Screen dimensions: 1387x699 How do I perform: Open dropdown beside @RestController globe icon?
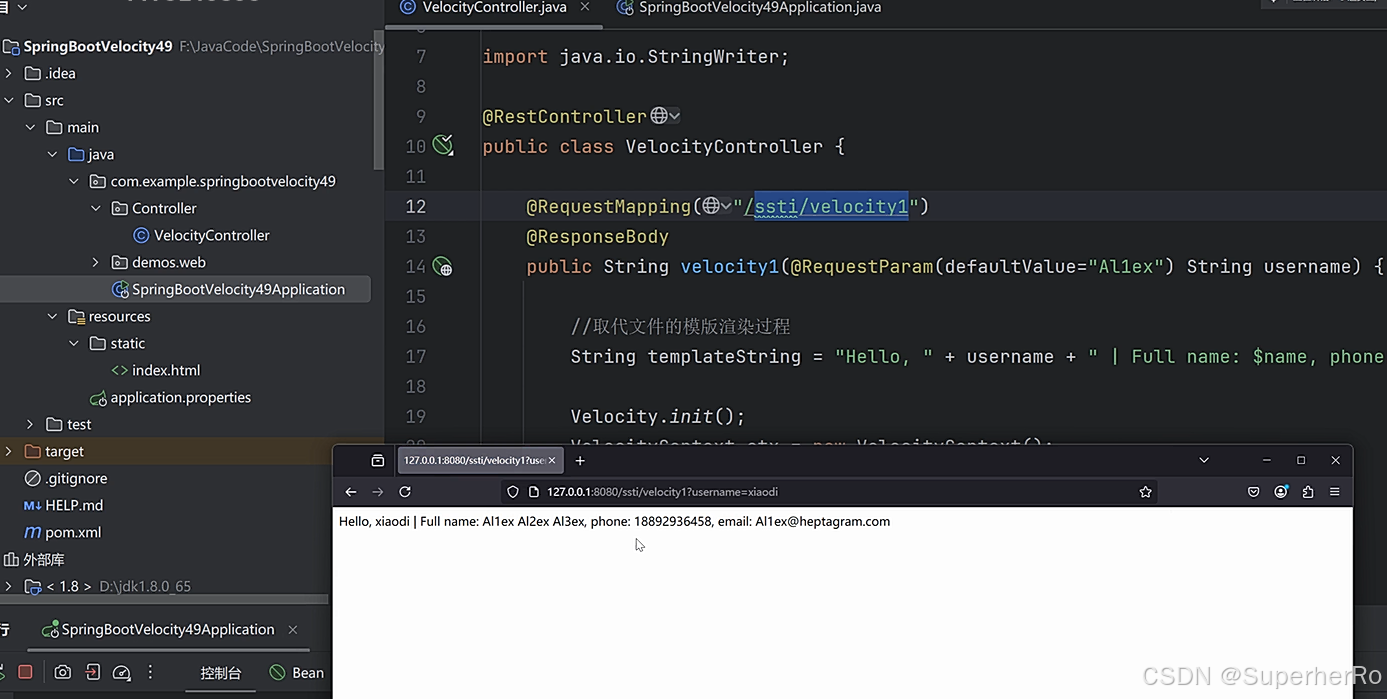675,116
